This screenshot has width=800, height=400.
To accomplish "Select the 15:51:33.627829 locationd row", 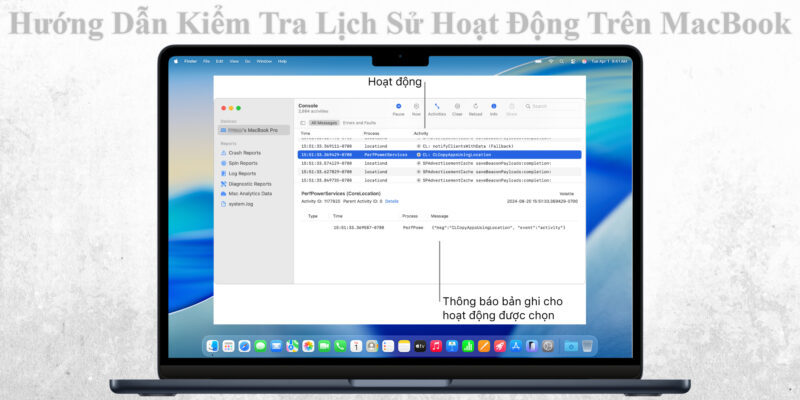I will [x=439, y=172].
